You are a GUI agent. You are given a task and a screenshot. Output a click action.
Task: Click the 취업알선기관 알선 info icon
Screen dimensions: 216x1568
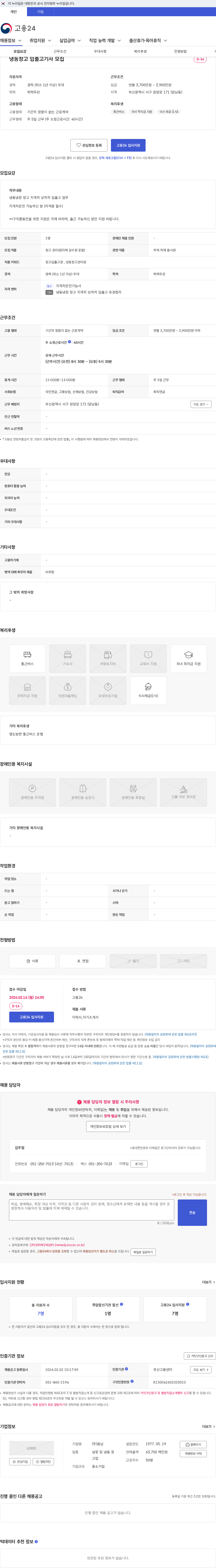(122, 1304)
